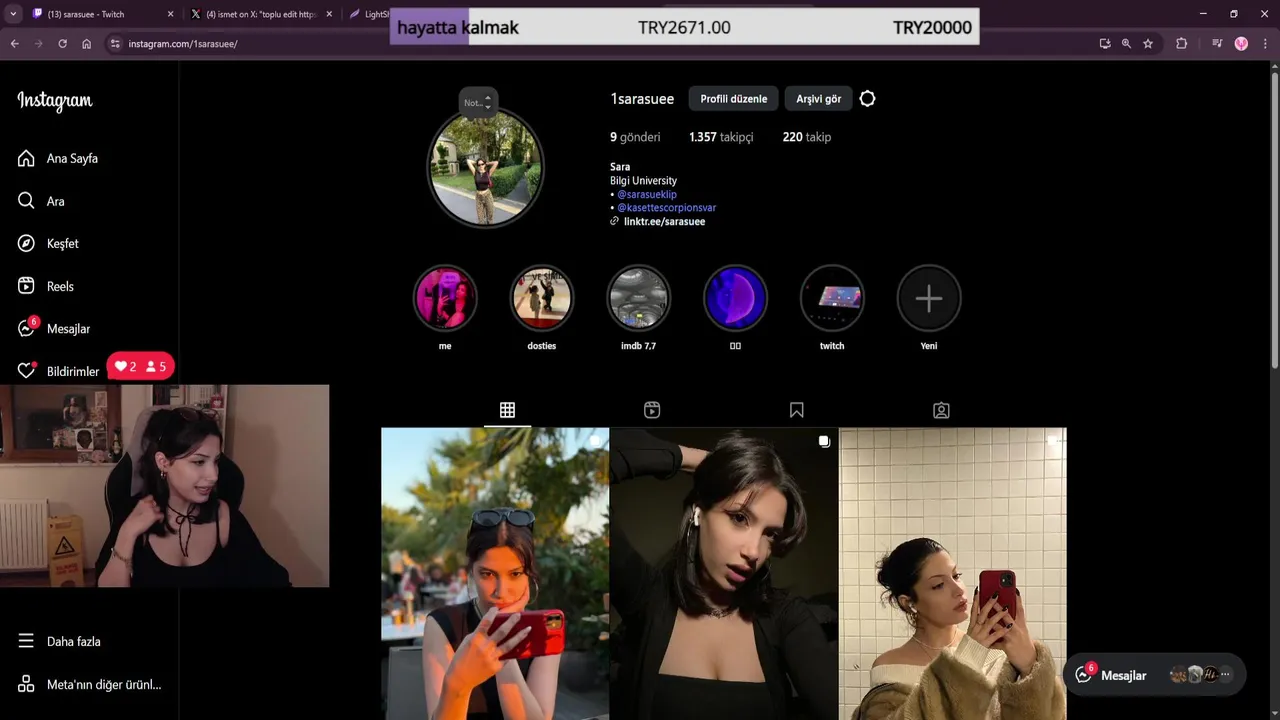1280x720 pixels.
Task: Open Instagram home via Ana Sayfa icon
Action: tap(26, 158)
